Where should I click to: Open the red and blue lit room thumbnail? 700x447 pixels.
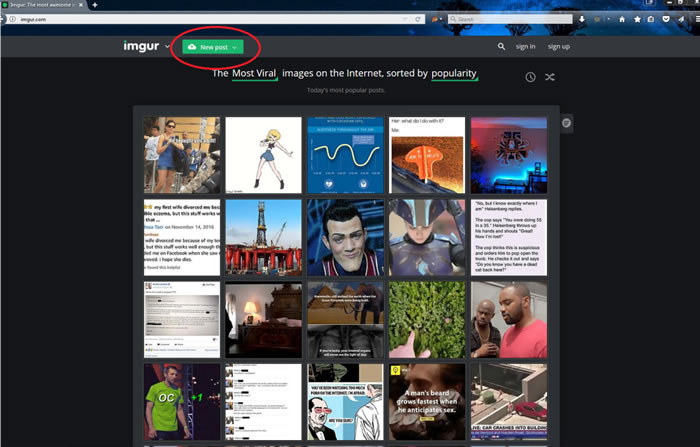pos(508,155)
